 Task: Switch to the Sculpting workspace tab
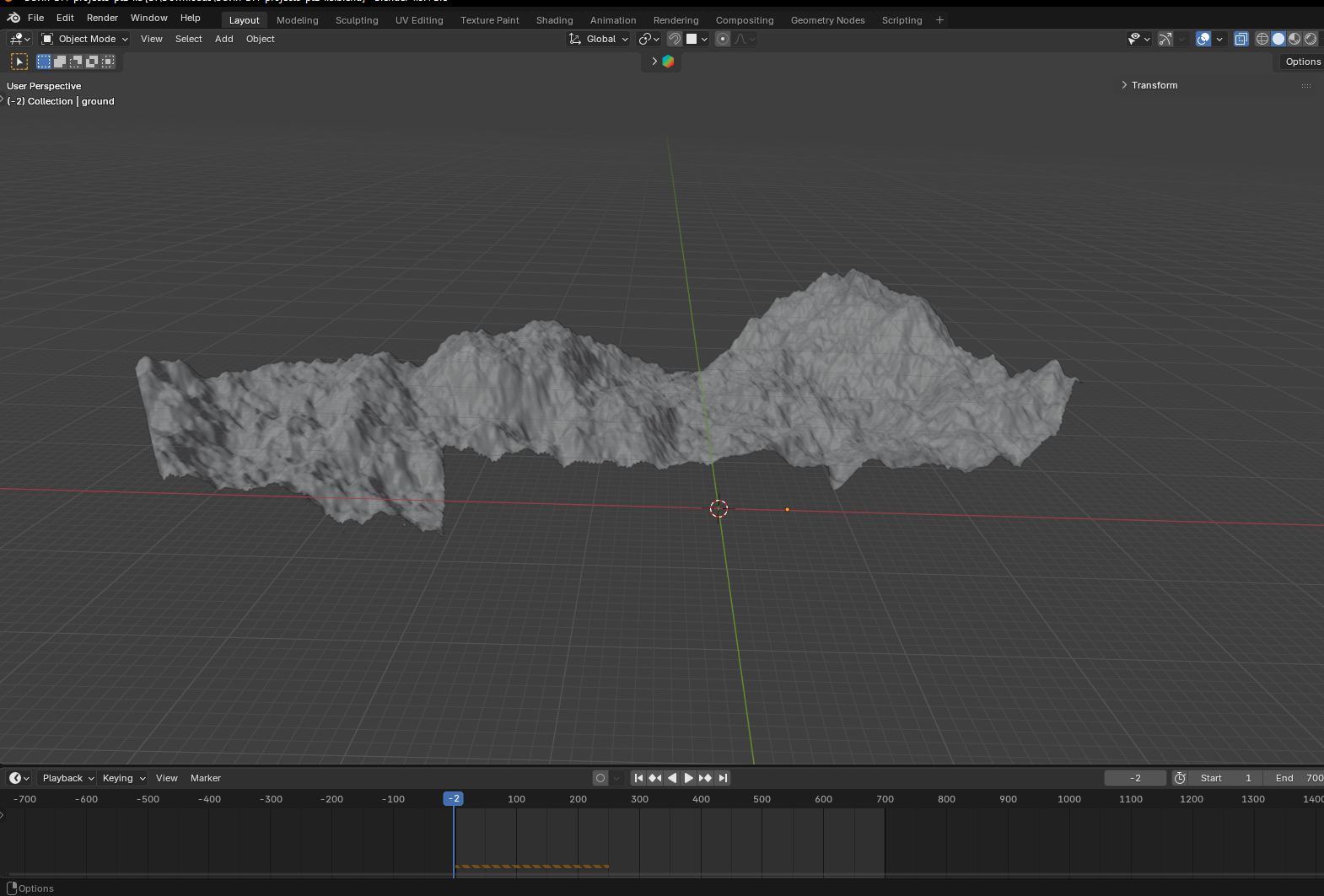pos(357,20)
